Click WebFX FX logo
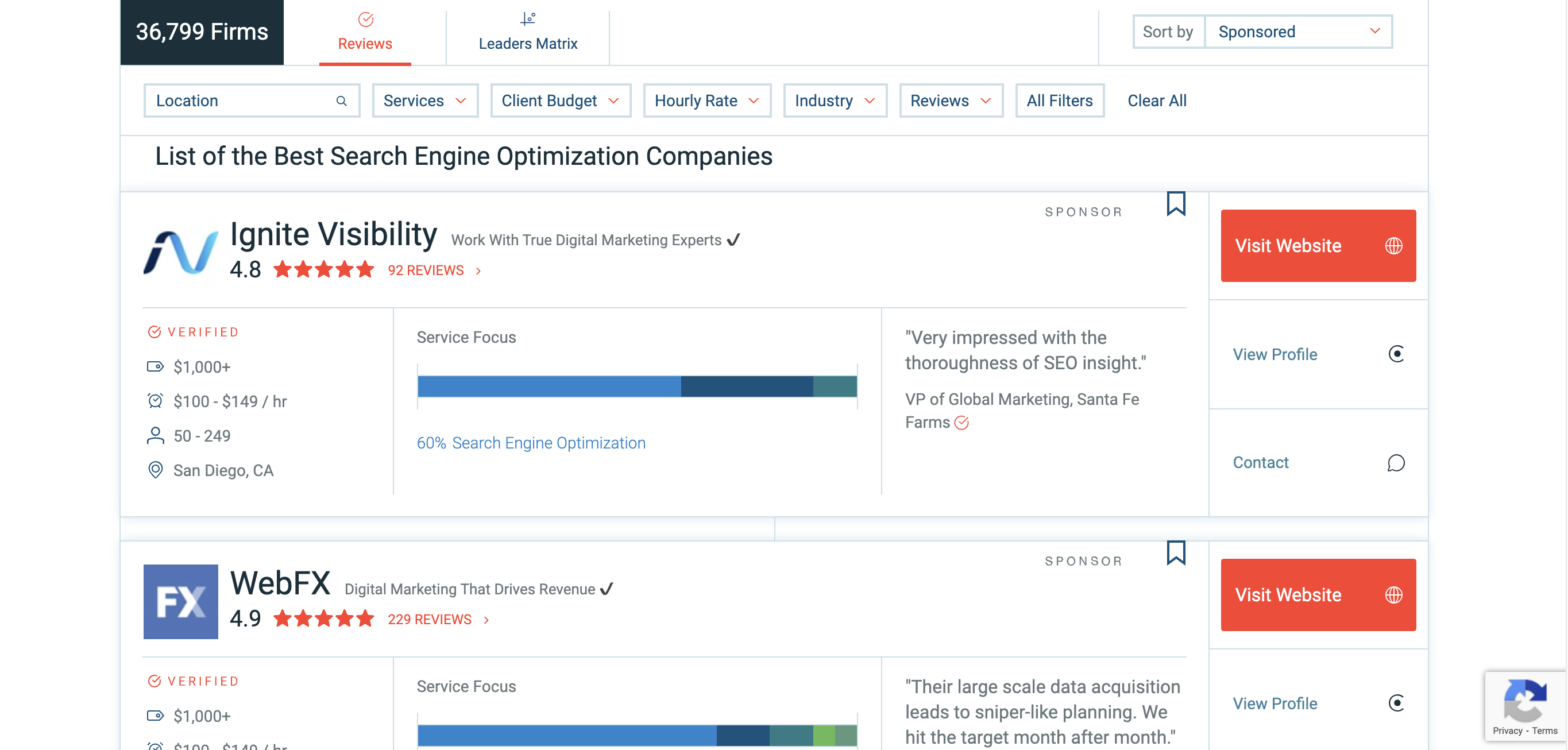 coord(181,601)
